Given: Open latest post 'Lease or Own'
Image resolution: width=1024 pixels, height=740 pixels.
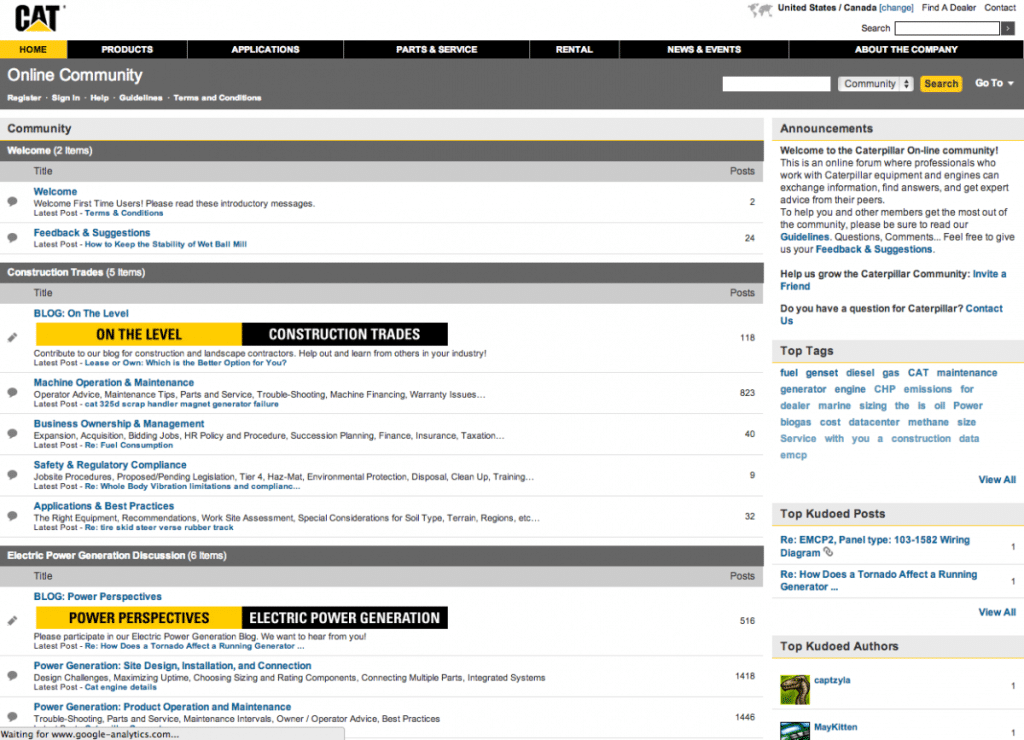Looking at the screenshot, I should pos(185,363).
